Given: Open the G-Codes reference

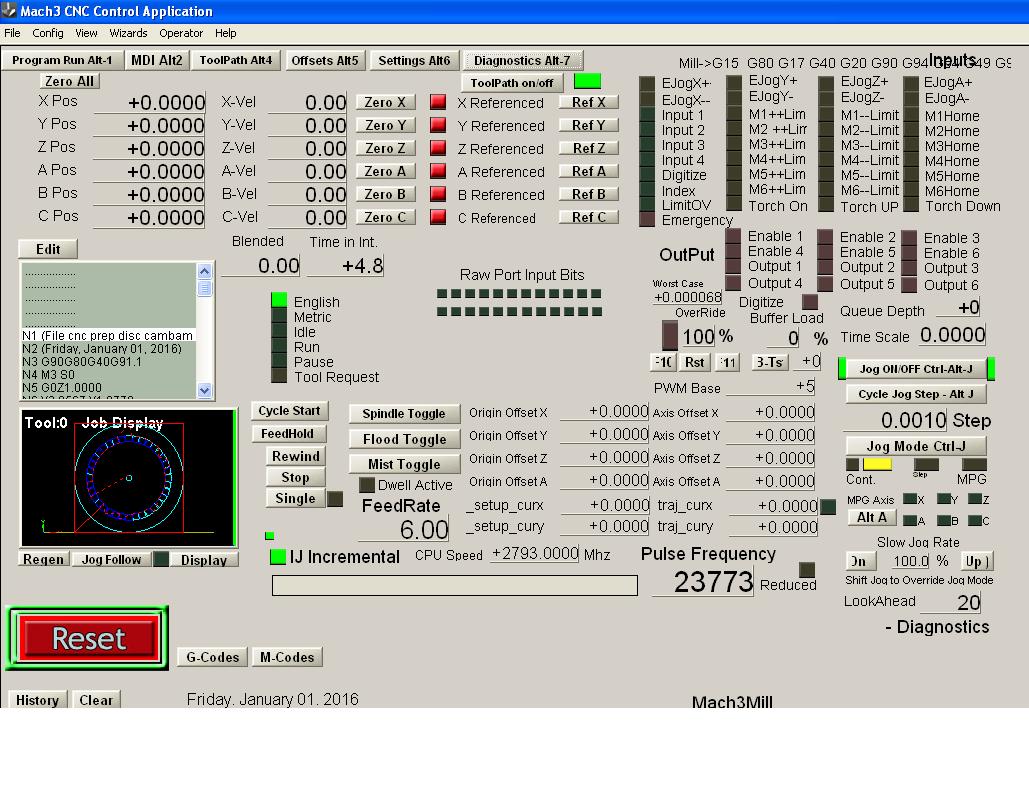Looking at the screenshot, I should [213, 657].
